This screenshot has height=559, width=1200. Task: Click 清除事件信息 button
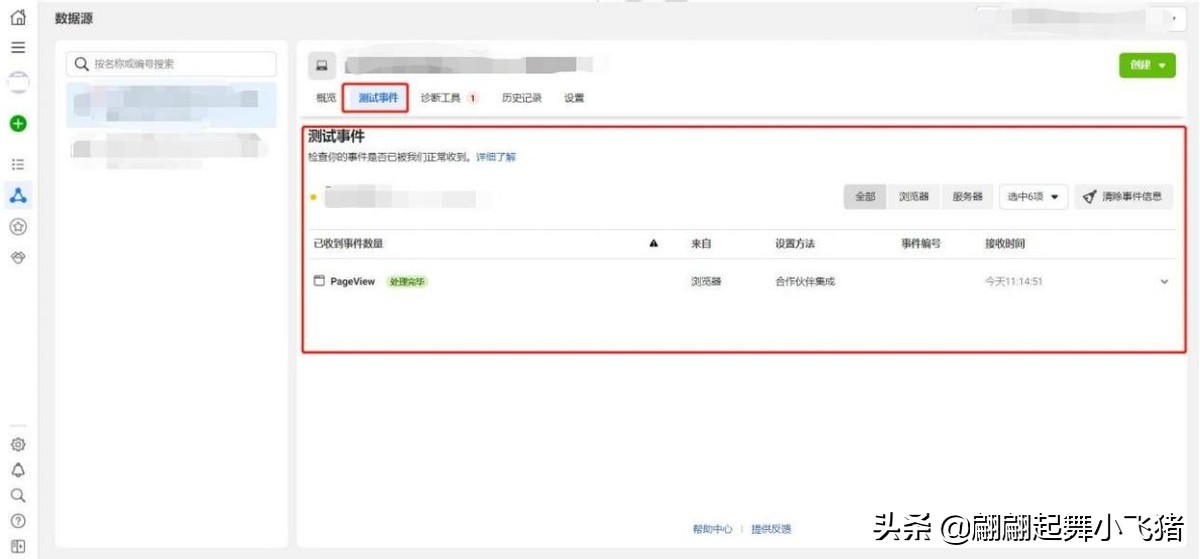1123,197
